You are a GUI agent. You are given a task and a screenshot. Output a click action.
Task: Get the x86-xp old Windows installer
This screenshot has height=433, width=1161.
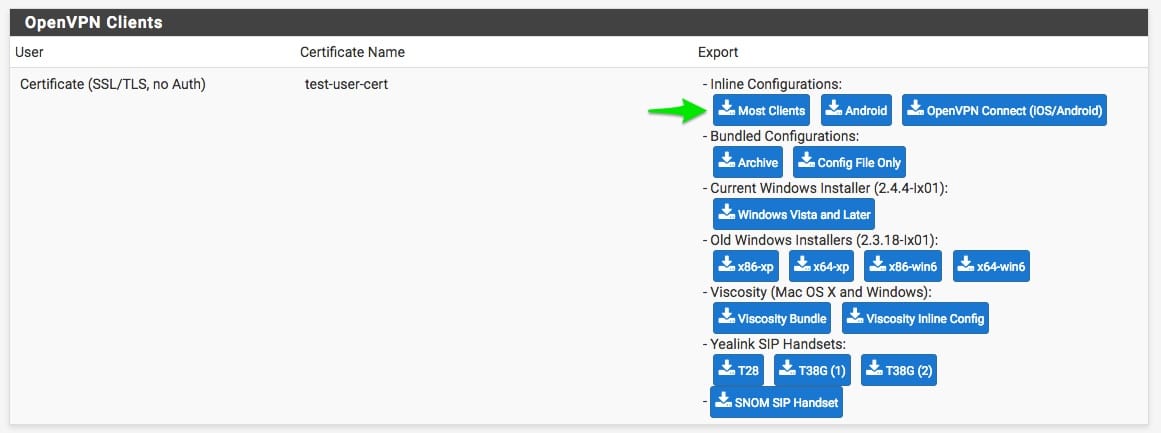tap(746, 266)
